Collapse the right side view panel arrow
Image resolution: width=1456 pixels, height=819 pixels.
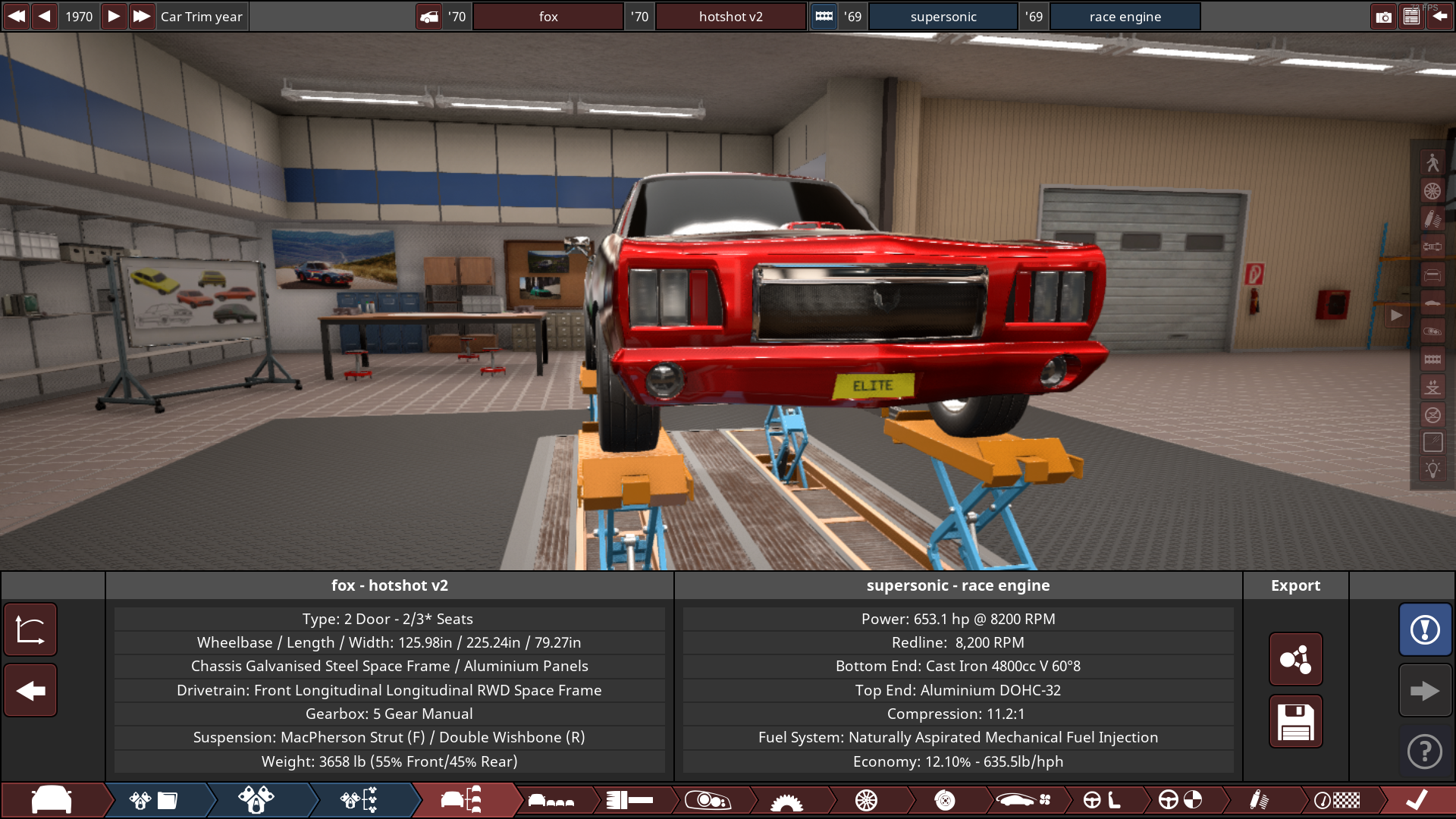[x=1396, y=315]
